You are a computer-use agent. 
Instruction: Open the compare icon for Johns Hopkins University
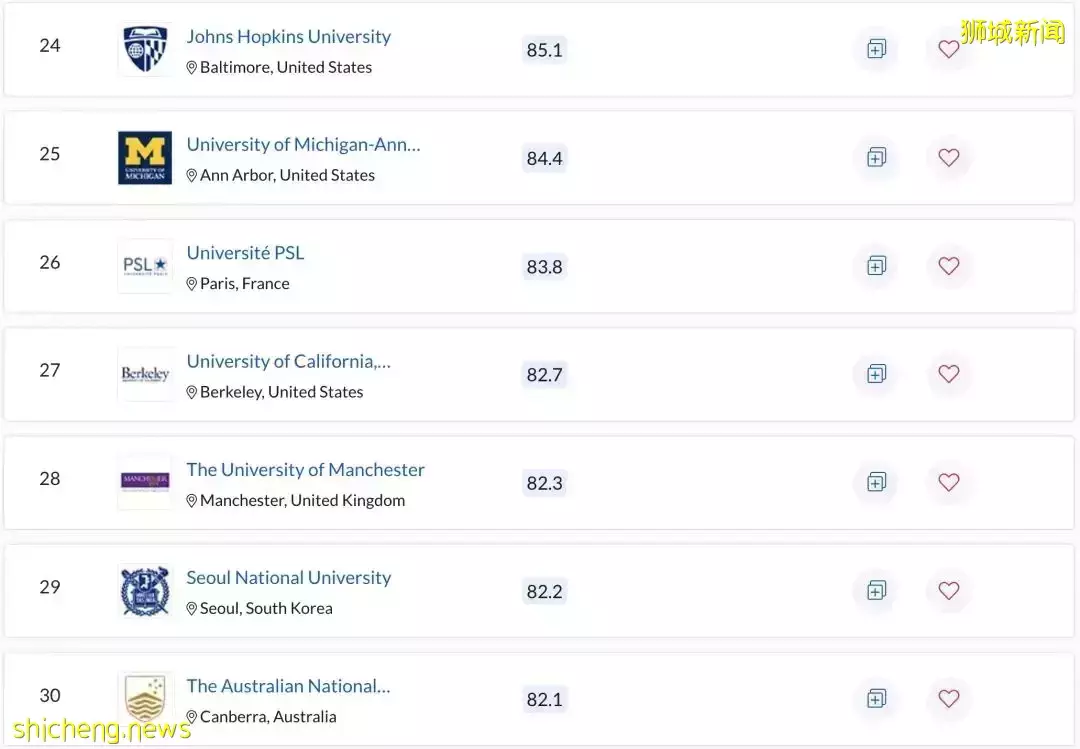pos(876,49)
